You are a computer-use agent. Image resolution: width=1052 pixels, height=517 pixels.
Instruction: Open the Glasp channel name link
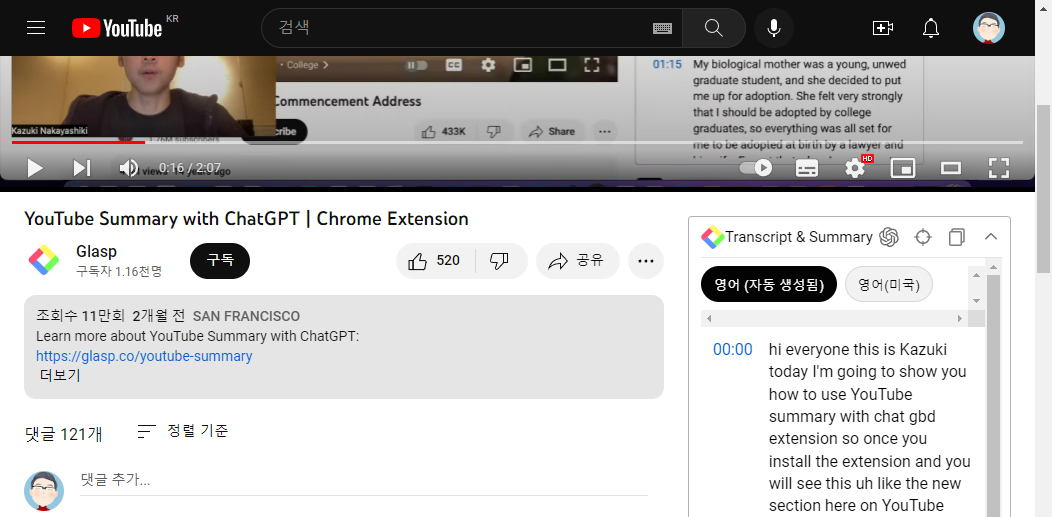pos(97,251)
